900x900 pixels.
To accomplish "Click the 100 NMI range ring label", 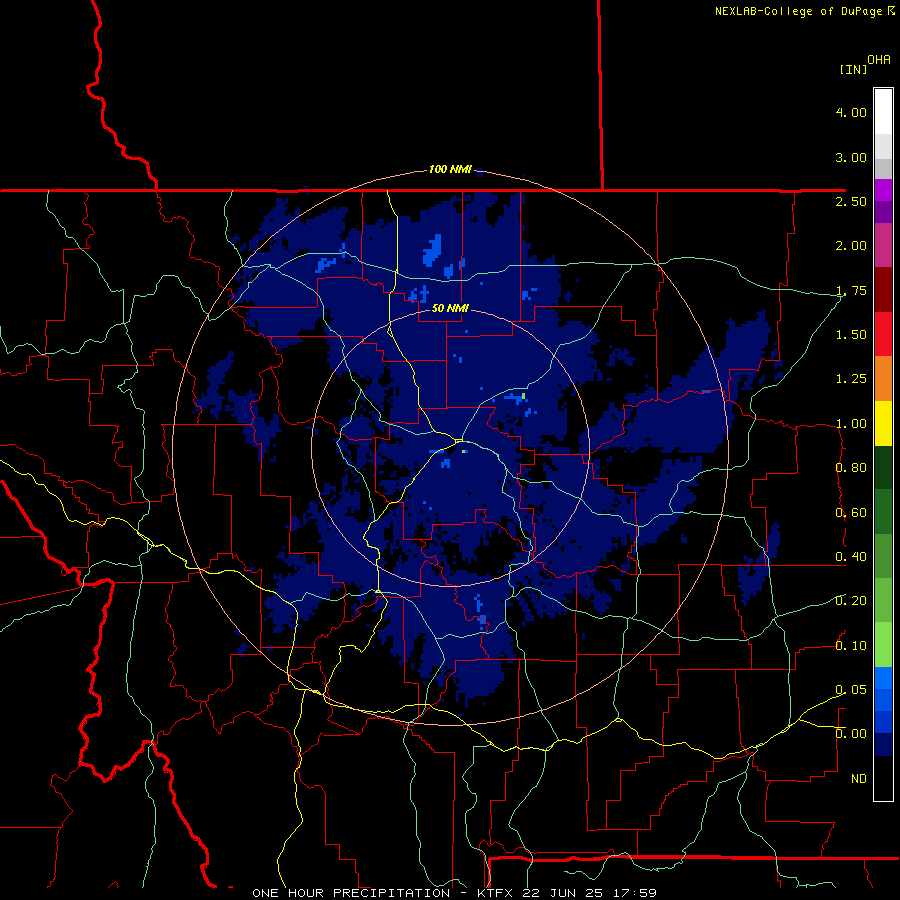I will pos(450,169).
